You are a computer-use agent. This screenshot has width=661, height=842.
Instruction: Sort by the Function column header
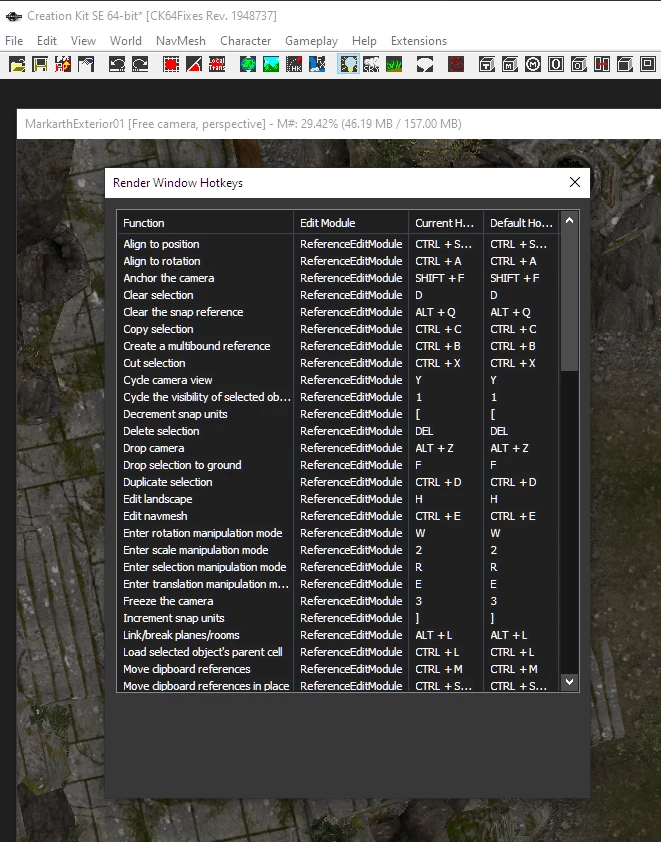[205, 222]
